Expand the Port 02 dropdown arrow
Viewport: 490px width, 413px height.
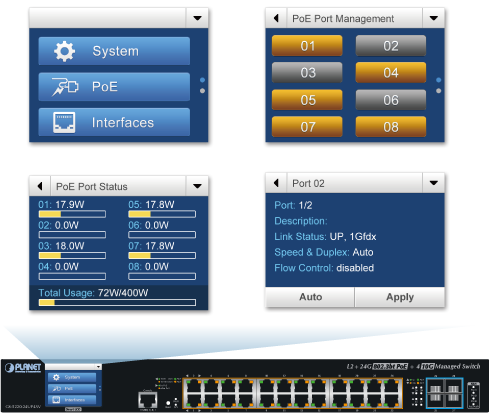pos(434,183)
